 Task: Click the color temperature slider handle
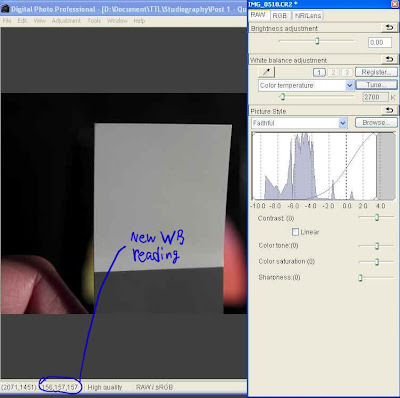point(283,97)
